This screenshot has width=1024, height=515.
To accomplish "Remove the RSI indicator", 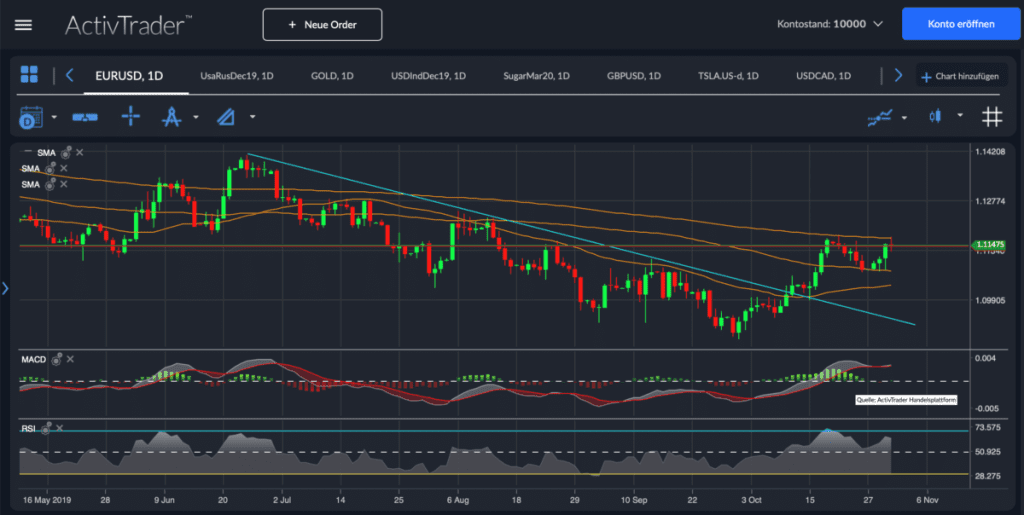I will click(59, 428).
